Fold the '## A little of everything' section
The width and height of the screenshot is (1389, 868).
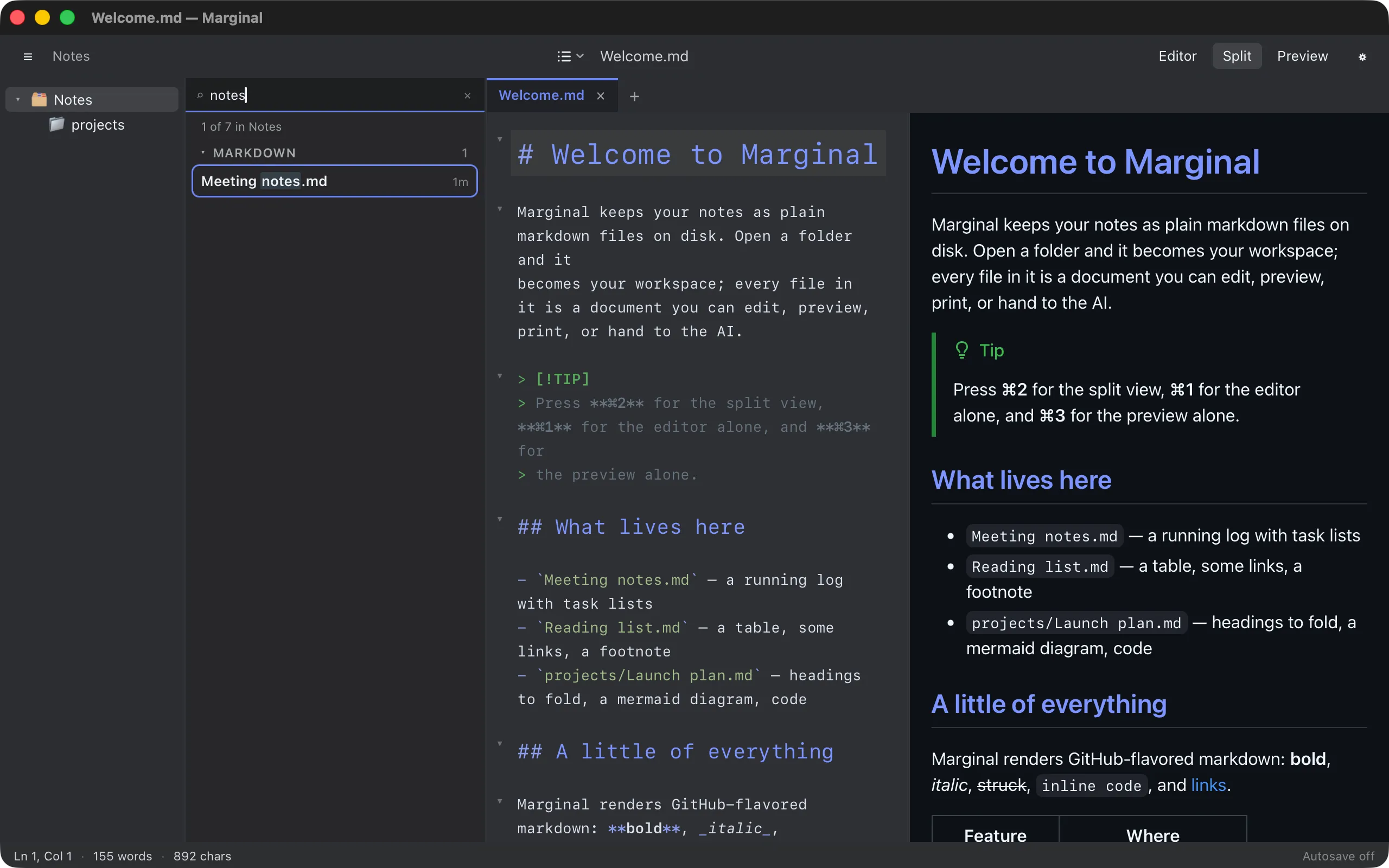pos(499,743)
